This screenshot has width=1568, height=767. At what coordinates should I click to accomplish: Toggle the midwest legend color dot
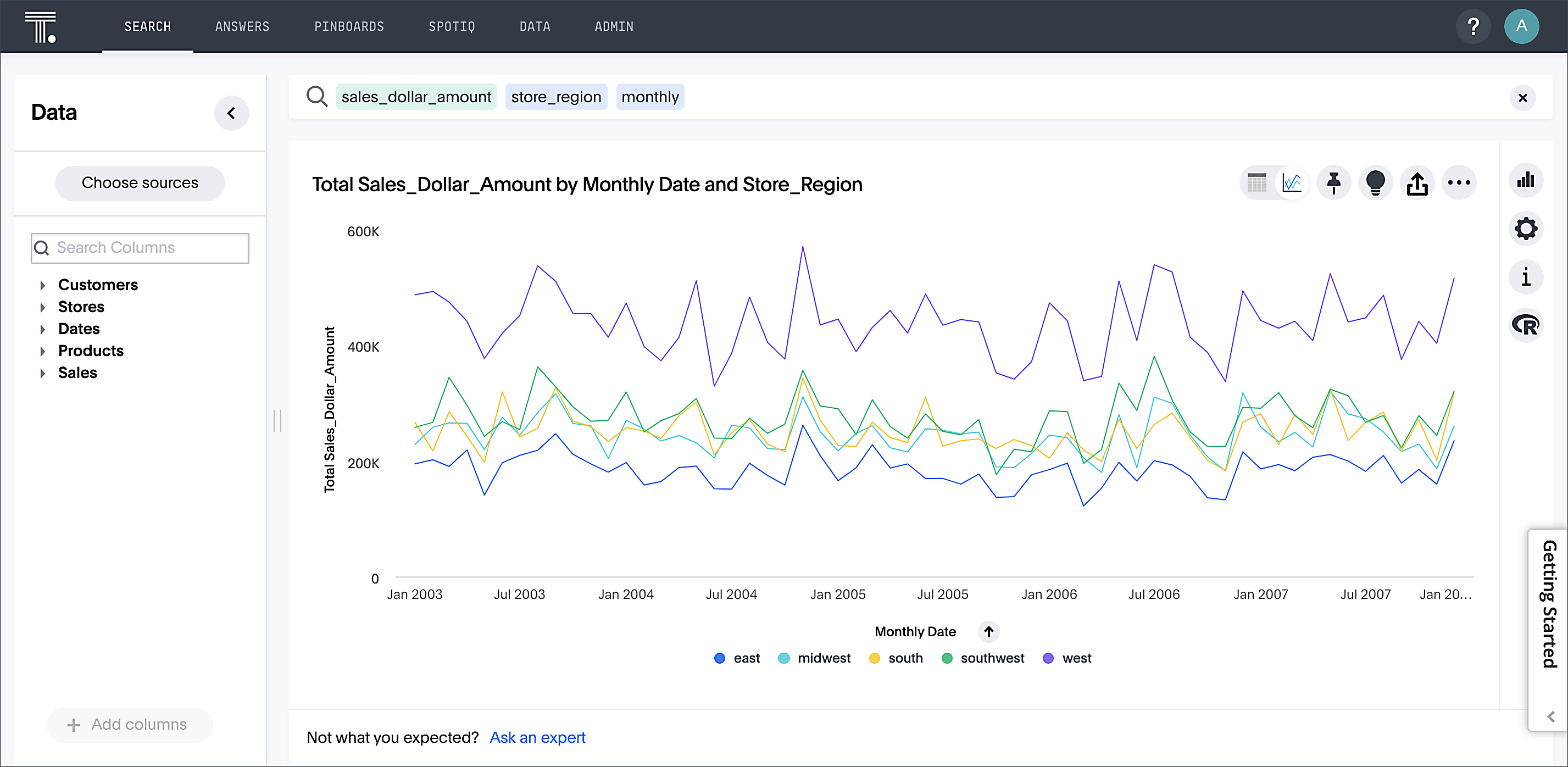pos(783,658)
